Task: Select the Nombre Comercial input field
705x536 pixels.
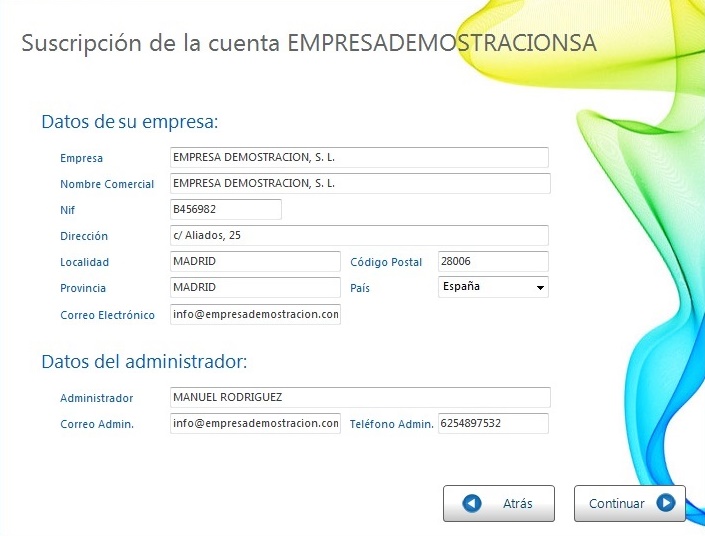Action: 360,183
